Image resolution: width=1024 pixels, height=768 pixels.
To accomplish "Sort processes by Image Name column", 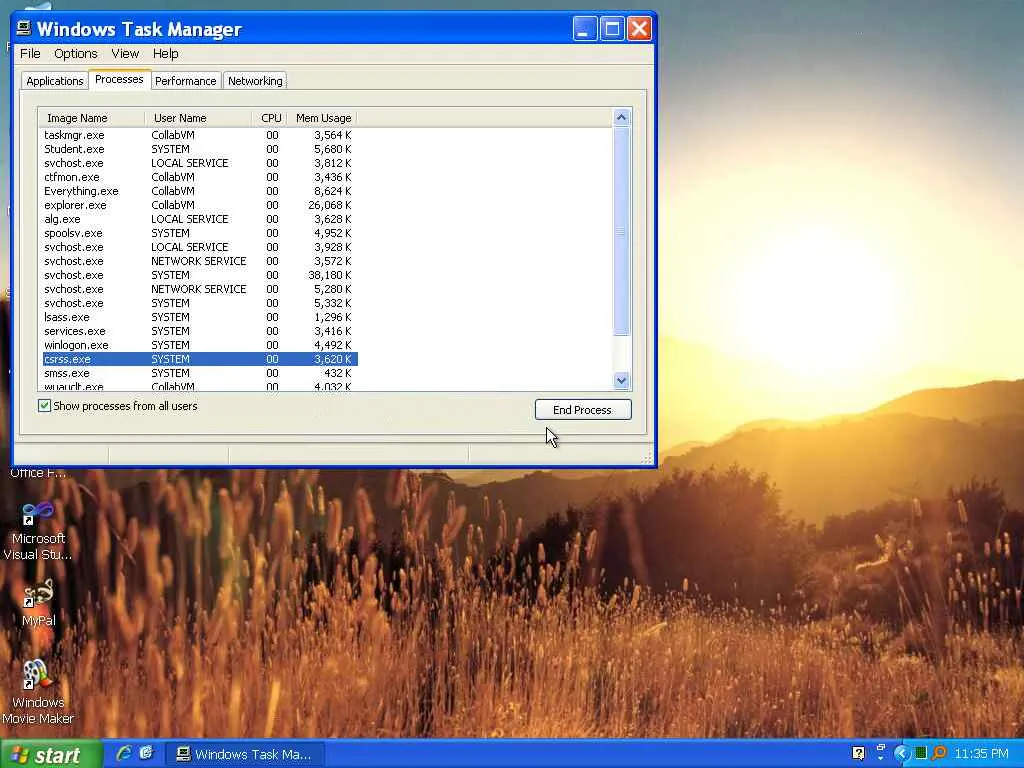I will click(x=91, y=118).
